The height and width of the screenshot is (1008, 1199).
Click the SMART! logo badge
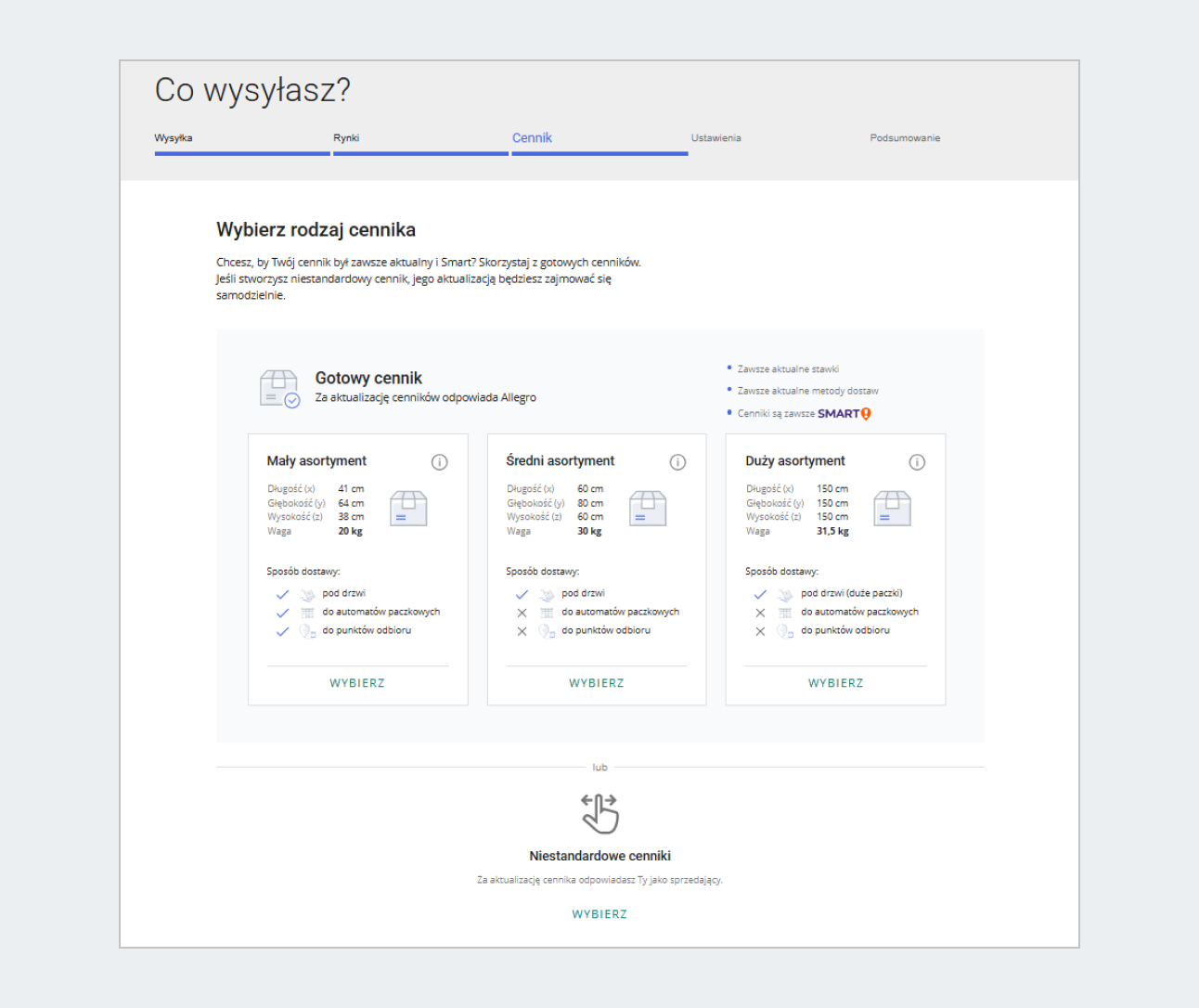pyautogui.click(x=844, y=414)
